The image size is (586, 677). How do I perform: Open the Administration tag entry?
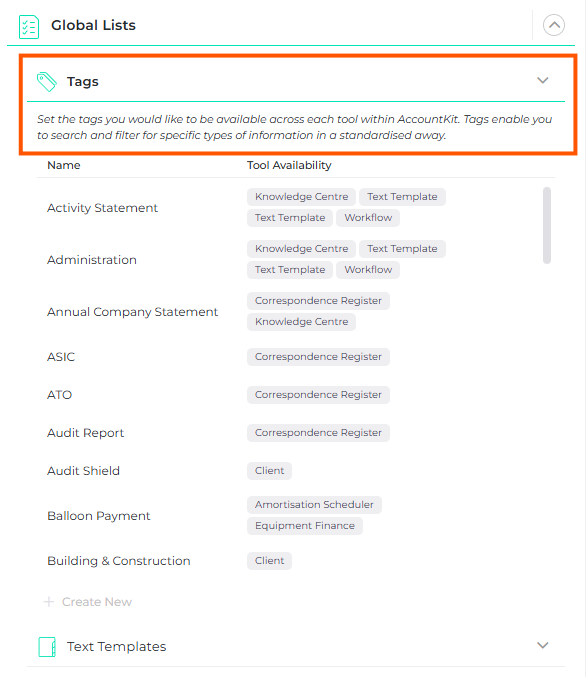(92, 260)
